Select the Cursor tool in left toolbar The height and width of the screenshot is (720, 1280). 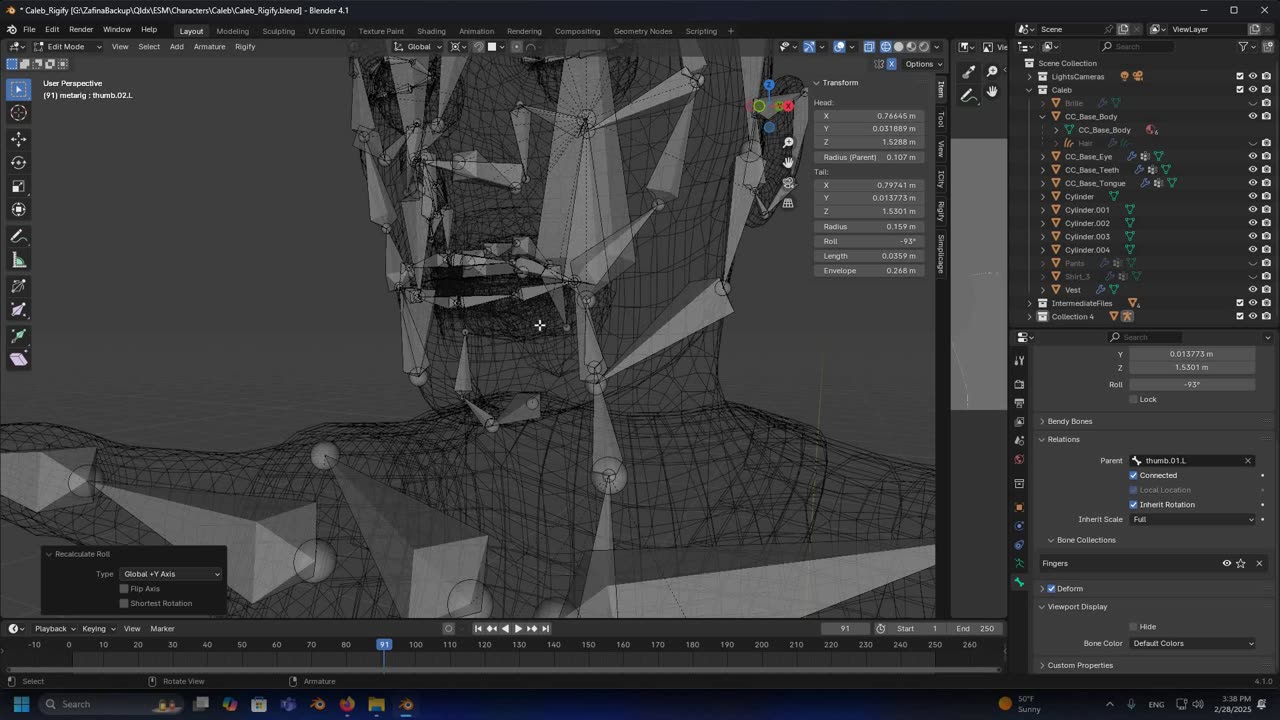click(x=18, y=113)
